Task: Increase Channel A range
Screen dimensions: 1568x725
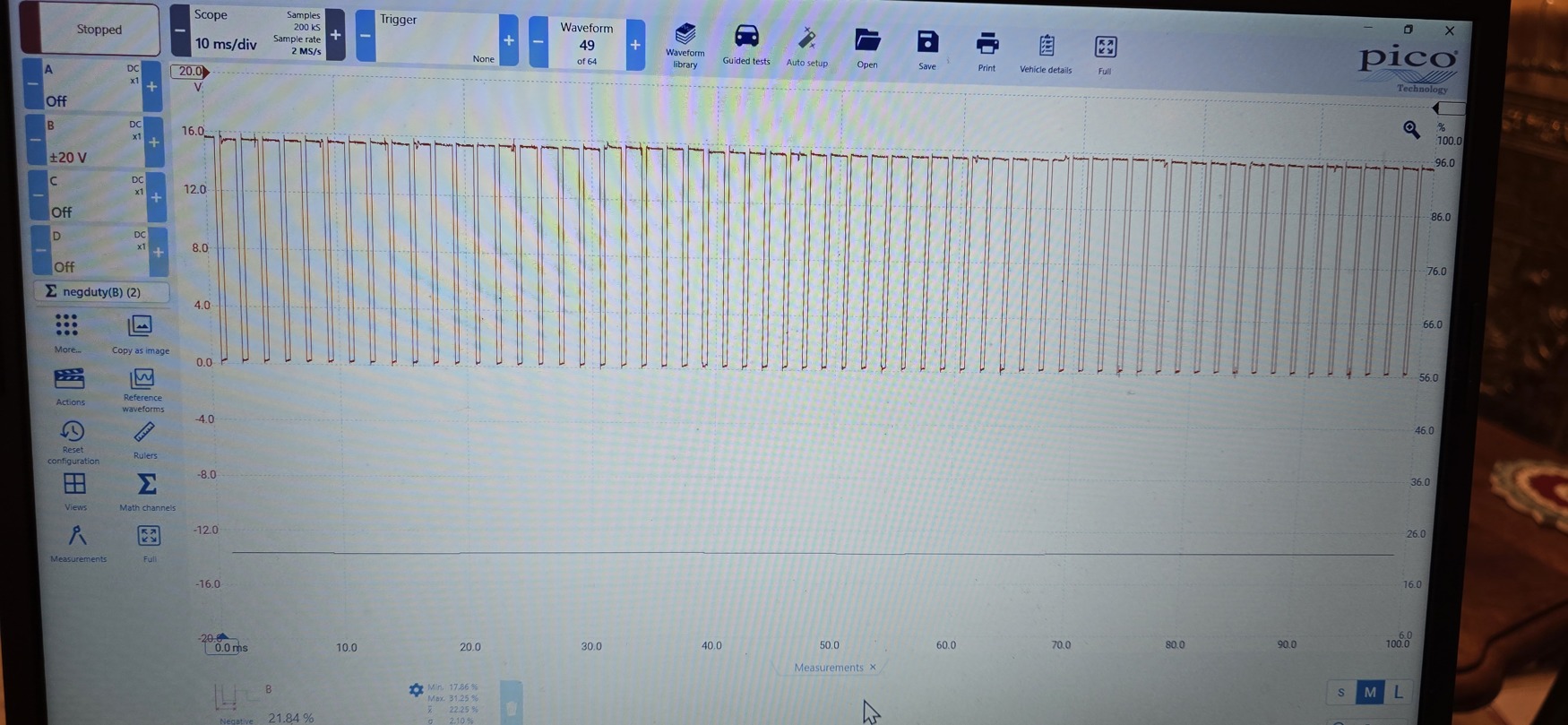Action: (151, 87)
